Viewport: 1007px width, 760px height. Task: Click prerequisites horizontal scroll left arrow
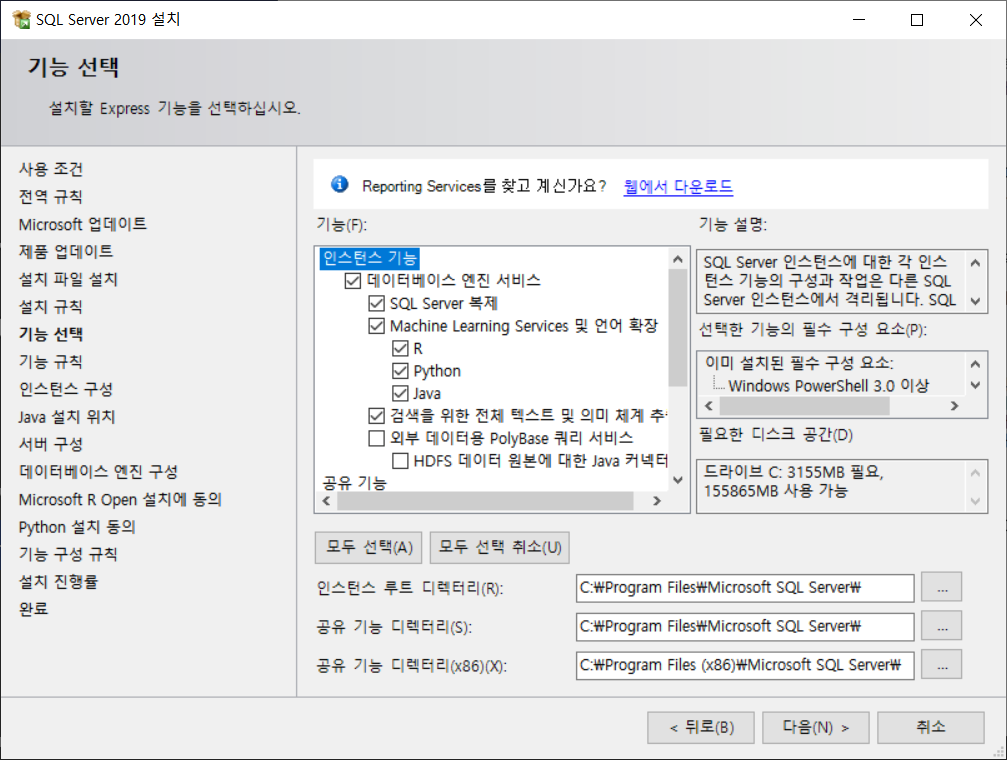click(x=709, y=405)
